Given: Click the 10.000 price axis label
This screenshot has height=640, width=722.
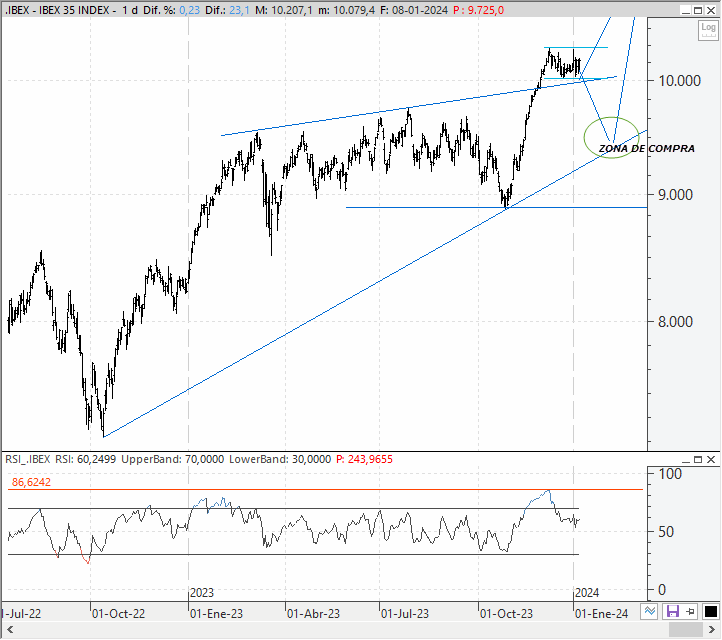Looking at the screenshot, I should (x=680, y=81).
